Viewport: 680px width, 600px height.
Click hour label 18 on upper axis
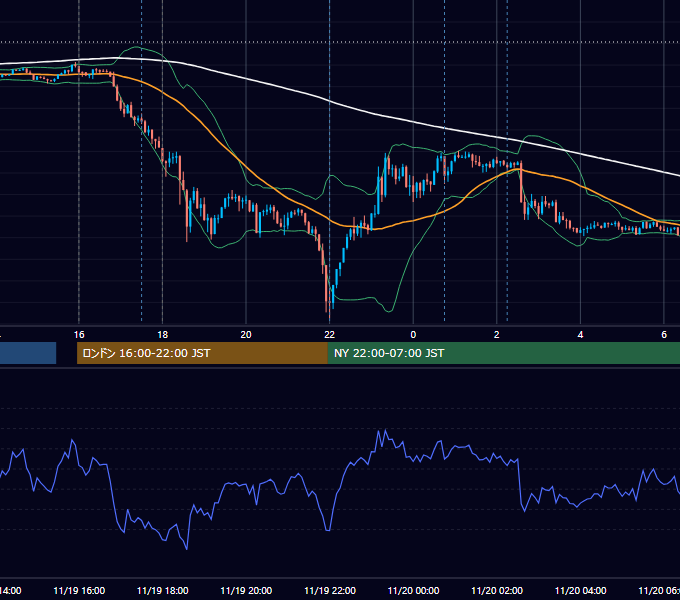point(163,334)
